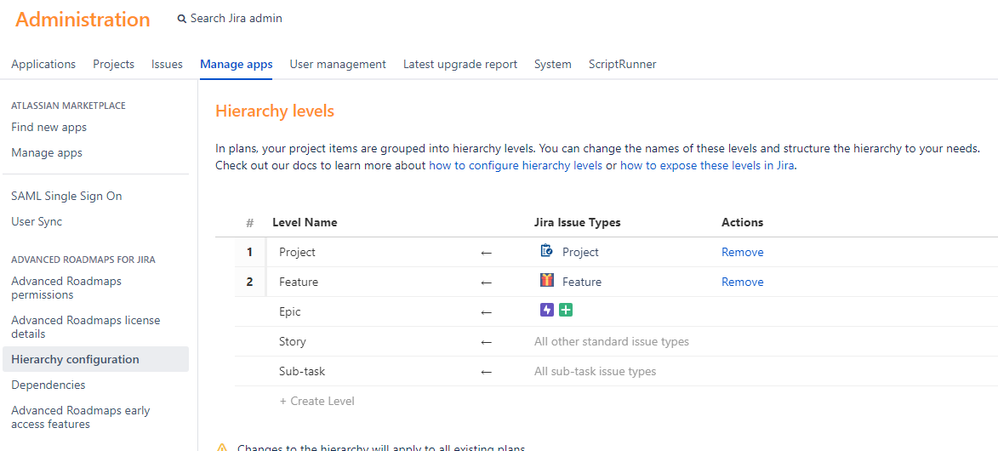The image size is (998, 451).
Task: Go to the User management tab
Action: (x=337, y=64)
